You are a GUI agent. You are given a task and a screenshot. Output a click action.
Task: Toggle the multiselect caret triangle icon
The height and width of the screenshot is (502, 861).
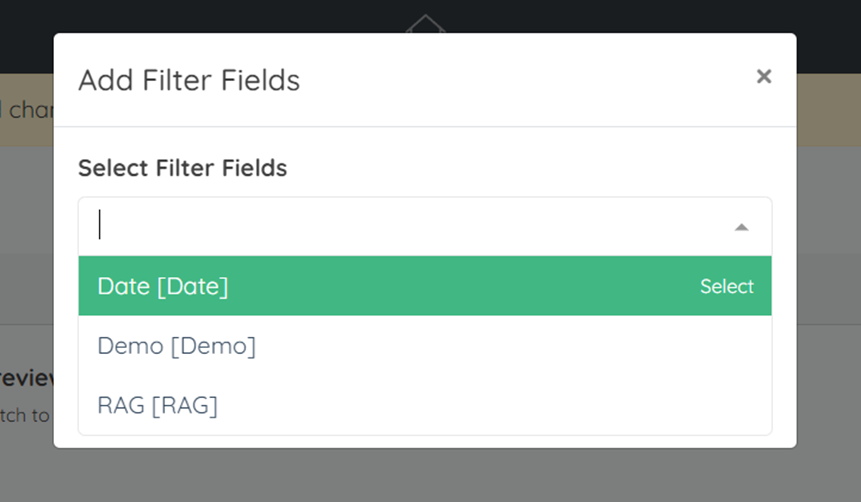[x=741, y=227]
